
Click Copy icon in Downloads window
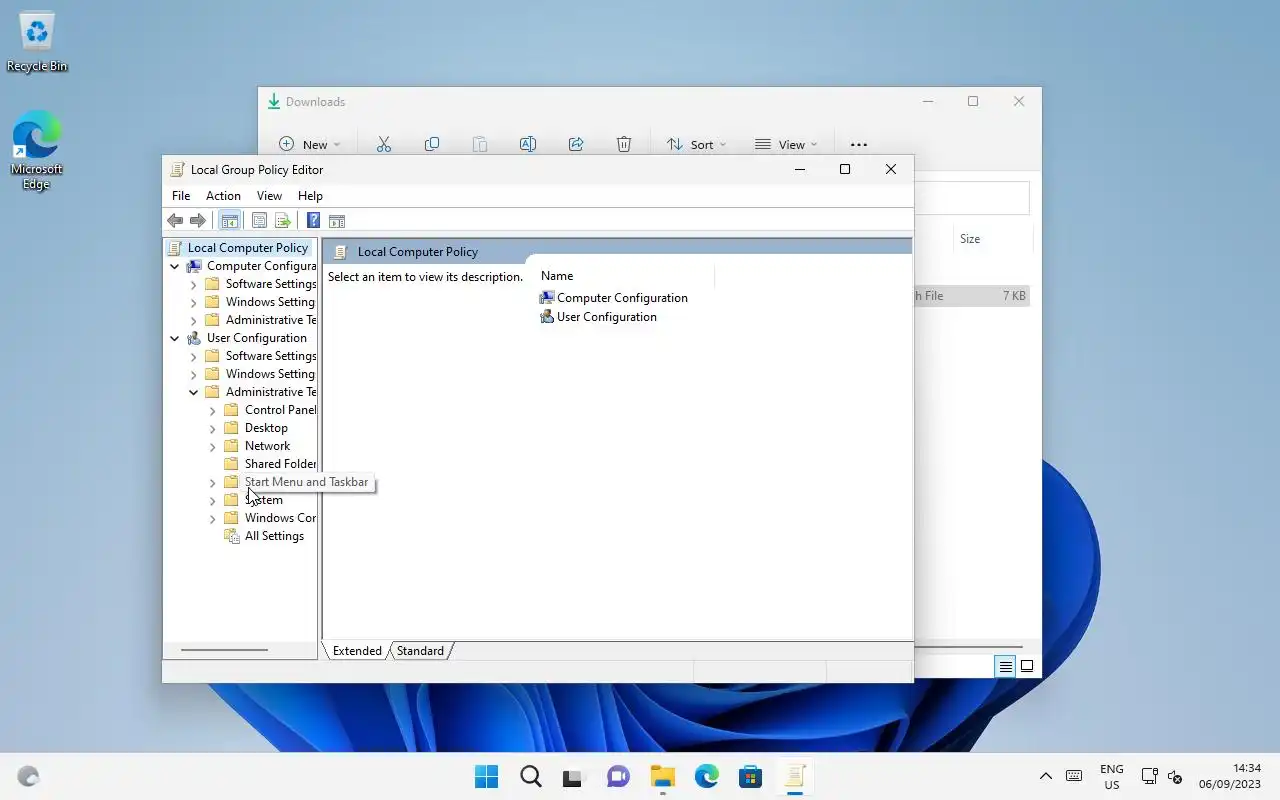pyautogui.click(x=432, y=144)
